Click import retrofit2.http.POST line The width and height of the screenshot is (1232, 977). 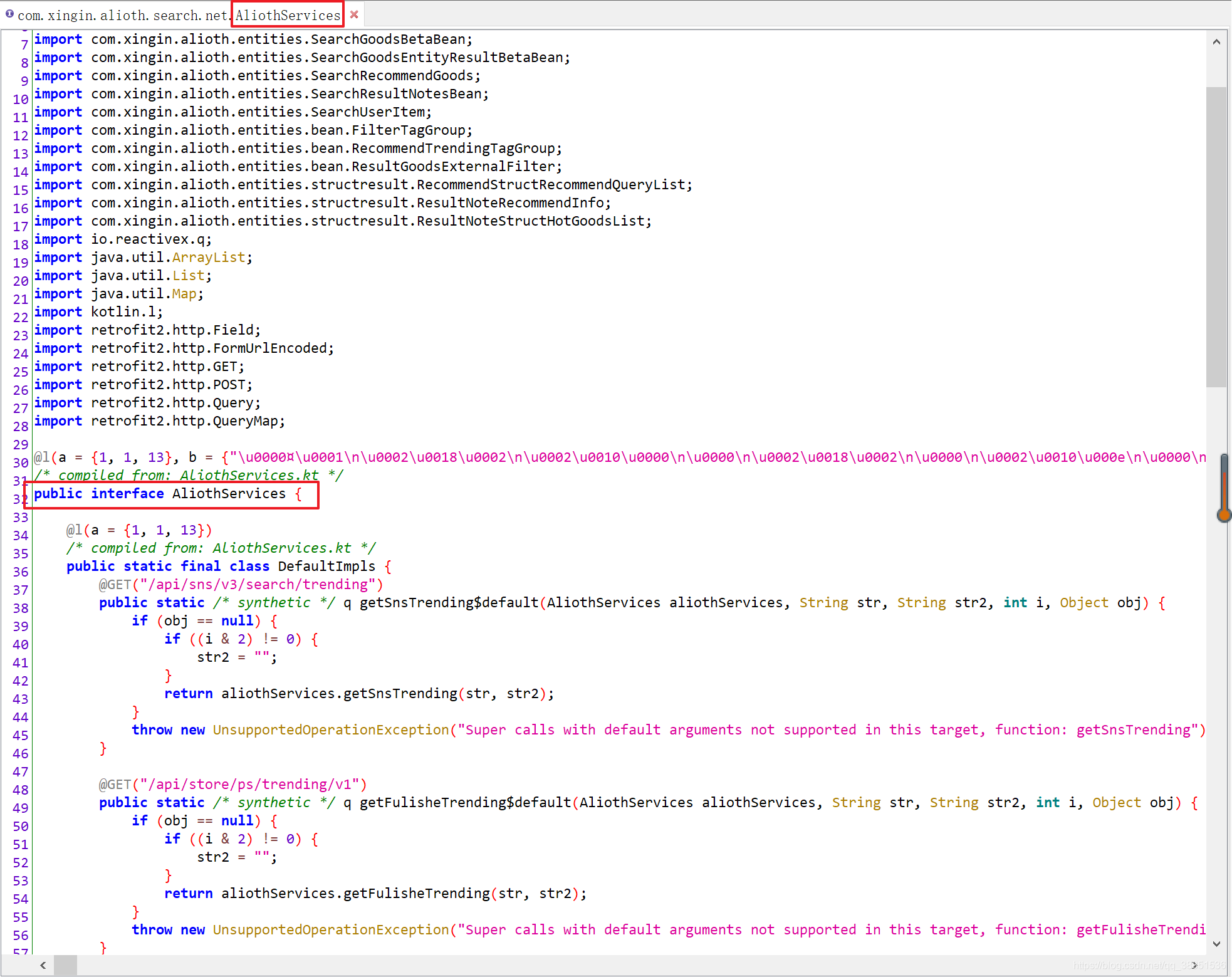144,385
